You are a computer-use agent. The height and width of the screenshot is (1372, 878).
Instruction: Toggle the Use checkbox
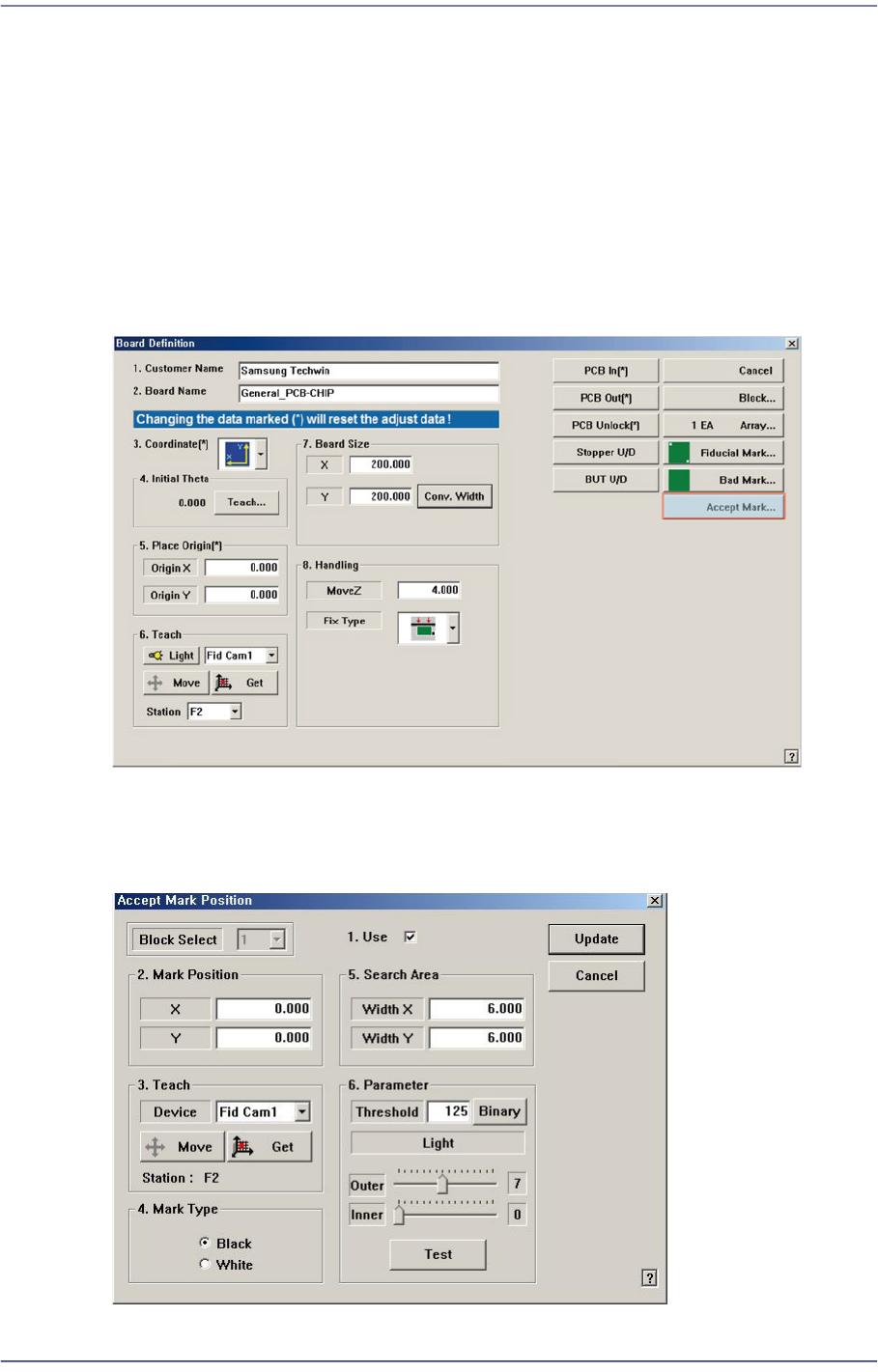[x=411, y=937]
